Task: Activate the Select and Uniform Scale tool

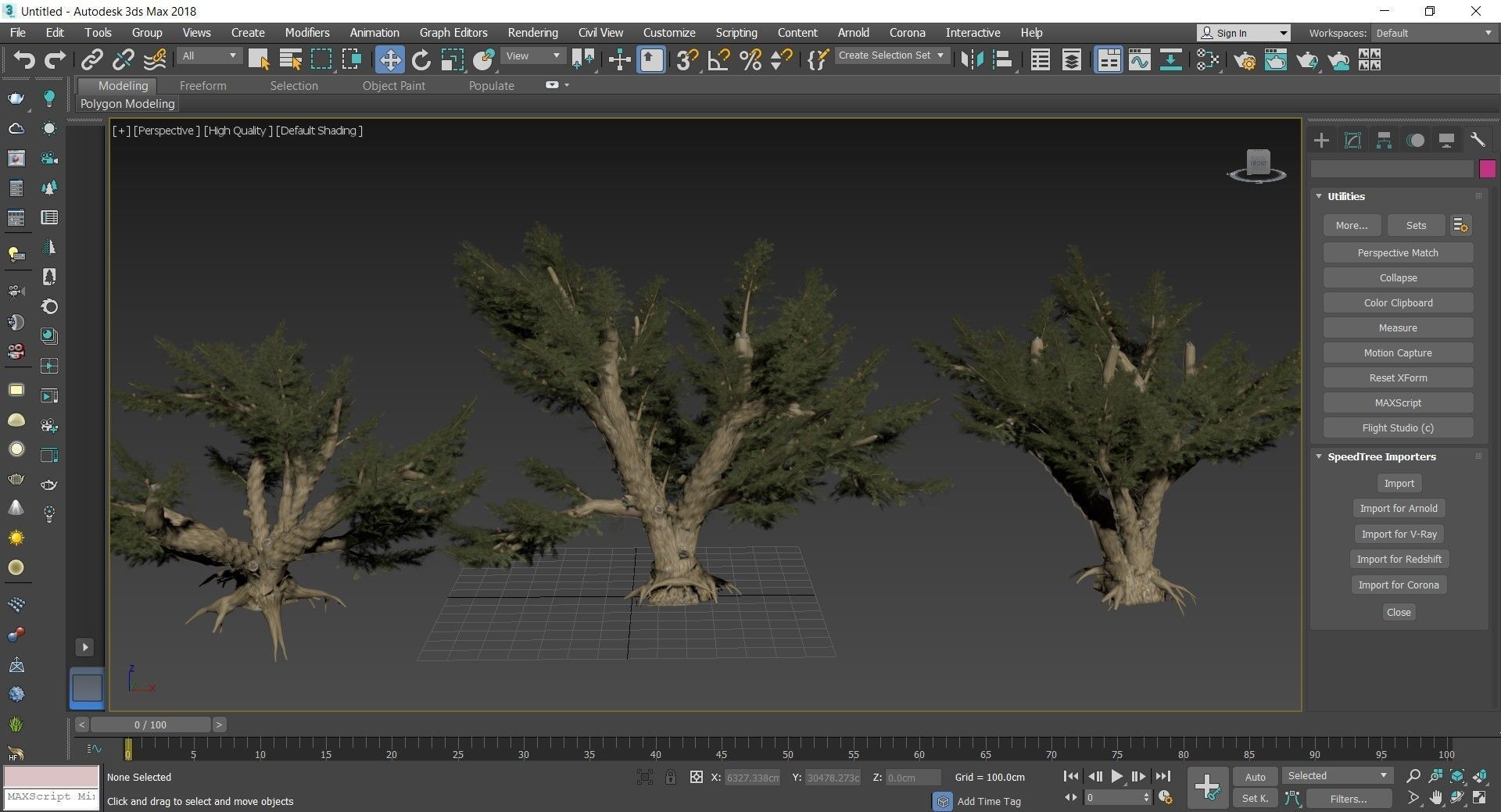Action: [452, 60]
